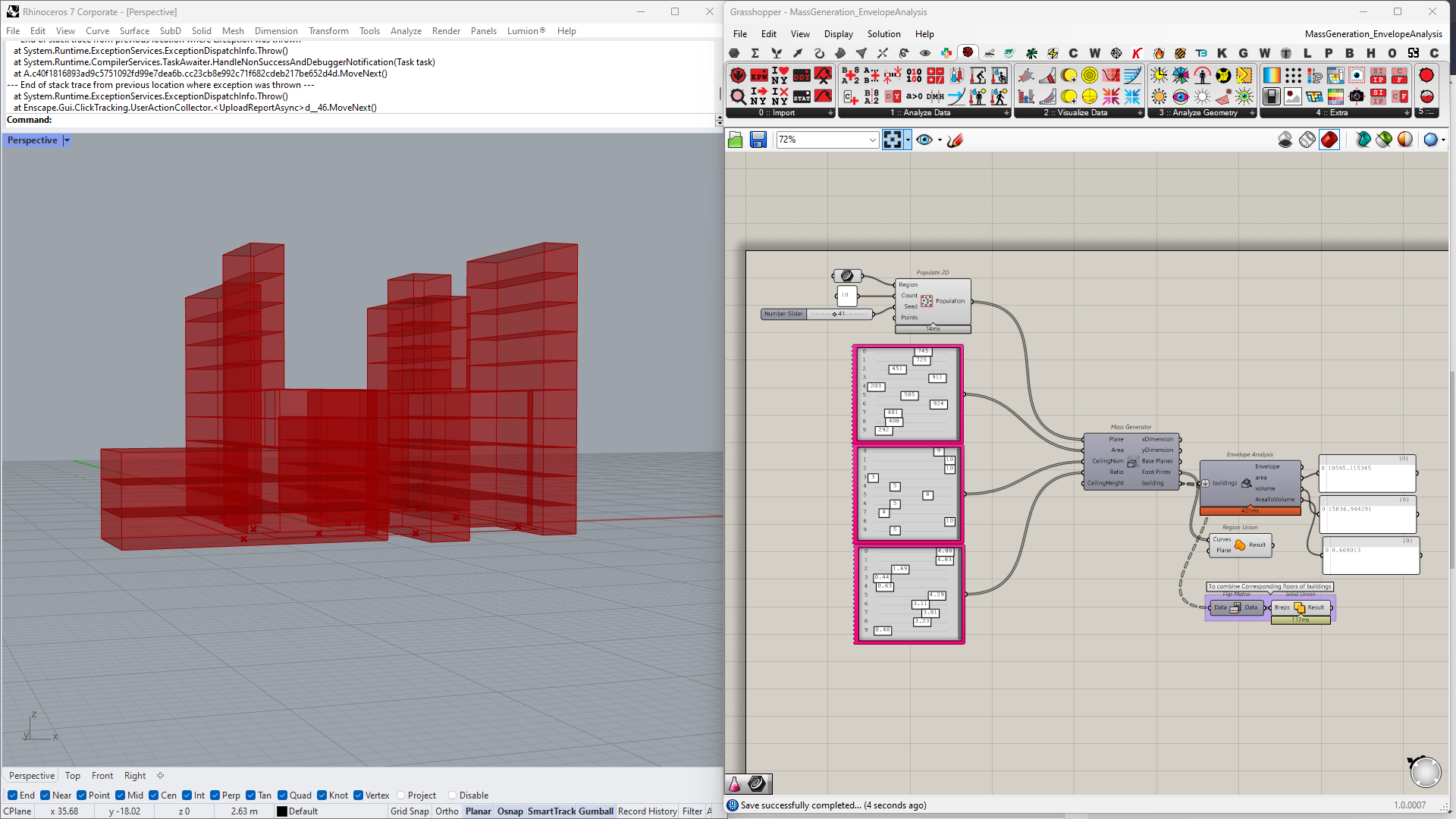This screenshot has width=1456, height=819.
Task: Toggle the Quad osnap checkbox
Action: 282,795
